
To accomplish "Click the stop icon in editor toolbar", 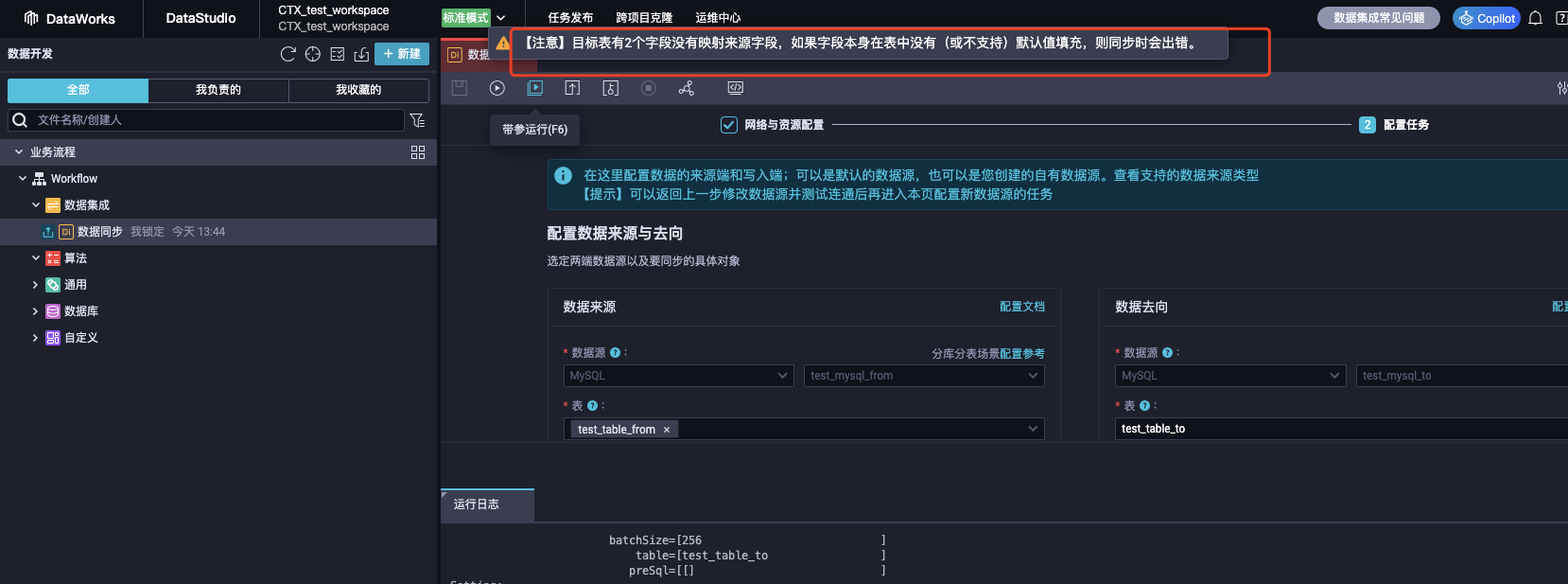I will (649, 88).
